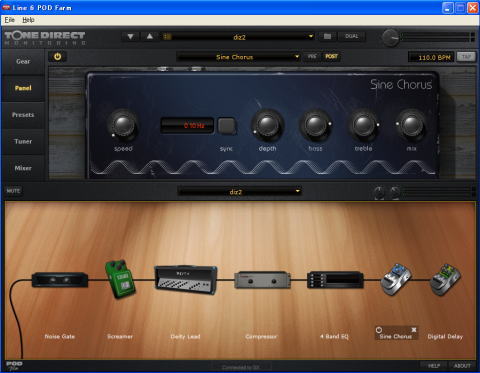
Task: Select the Sine Chorus pedal
Action: (396, 279)
